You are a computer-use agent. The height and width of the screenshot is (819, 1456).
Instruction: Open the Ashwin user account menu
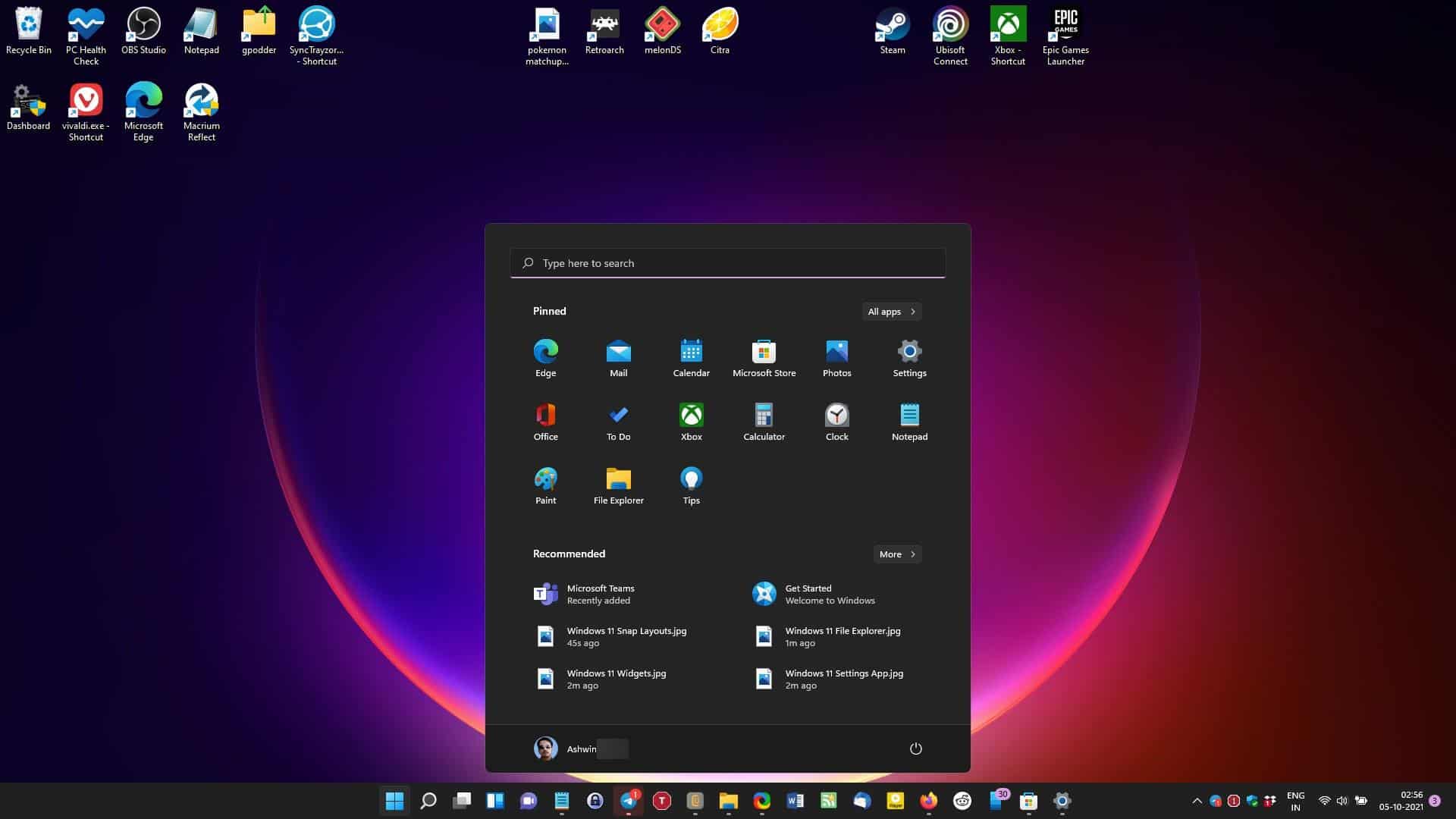click(x=581, y=748)
